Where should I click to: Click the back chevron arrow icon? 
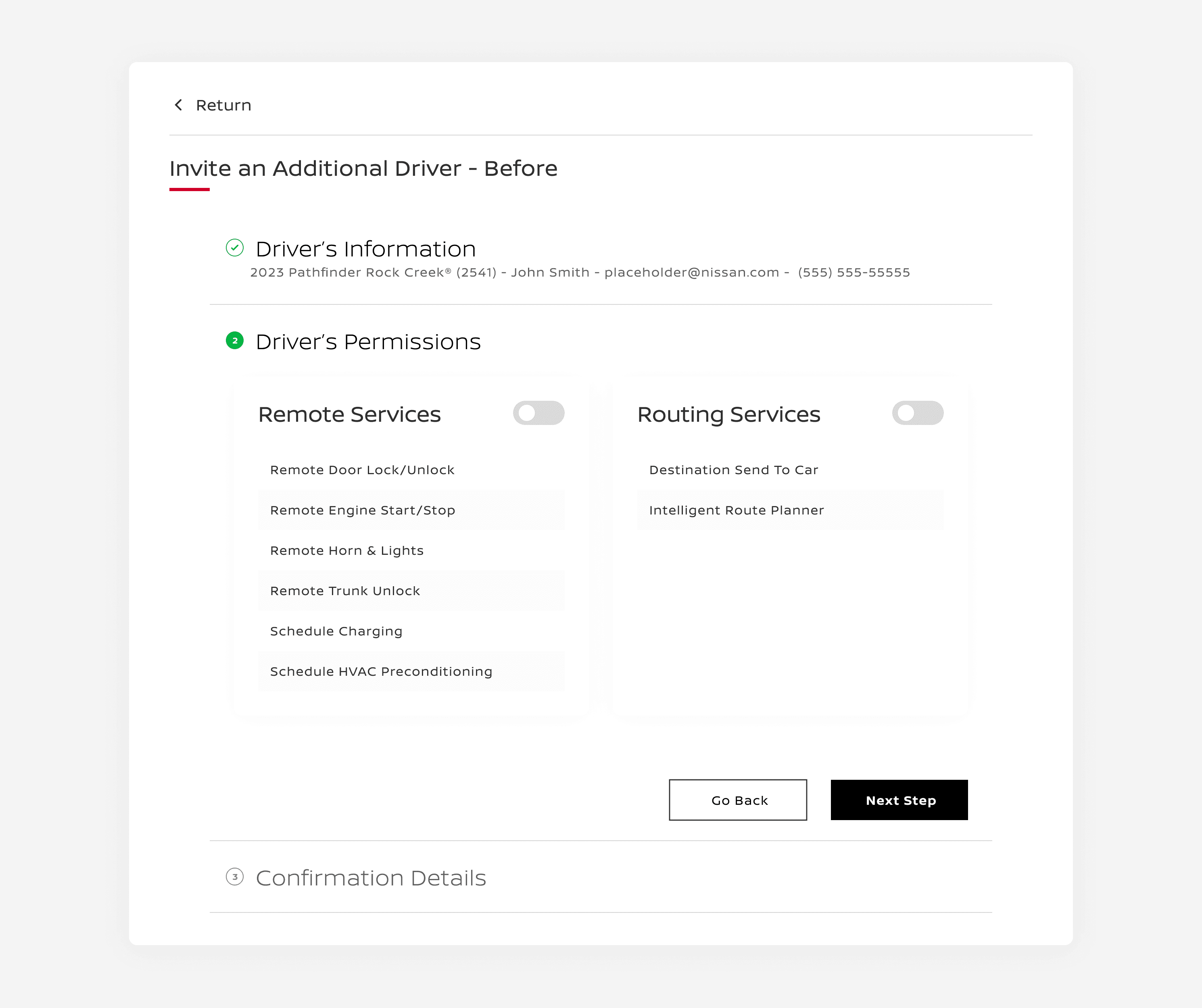coord(179,105)
